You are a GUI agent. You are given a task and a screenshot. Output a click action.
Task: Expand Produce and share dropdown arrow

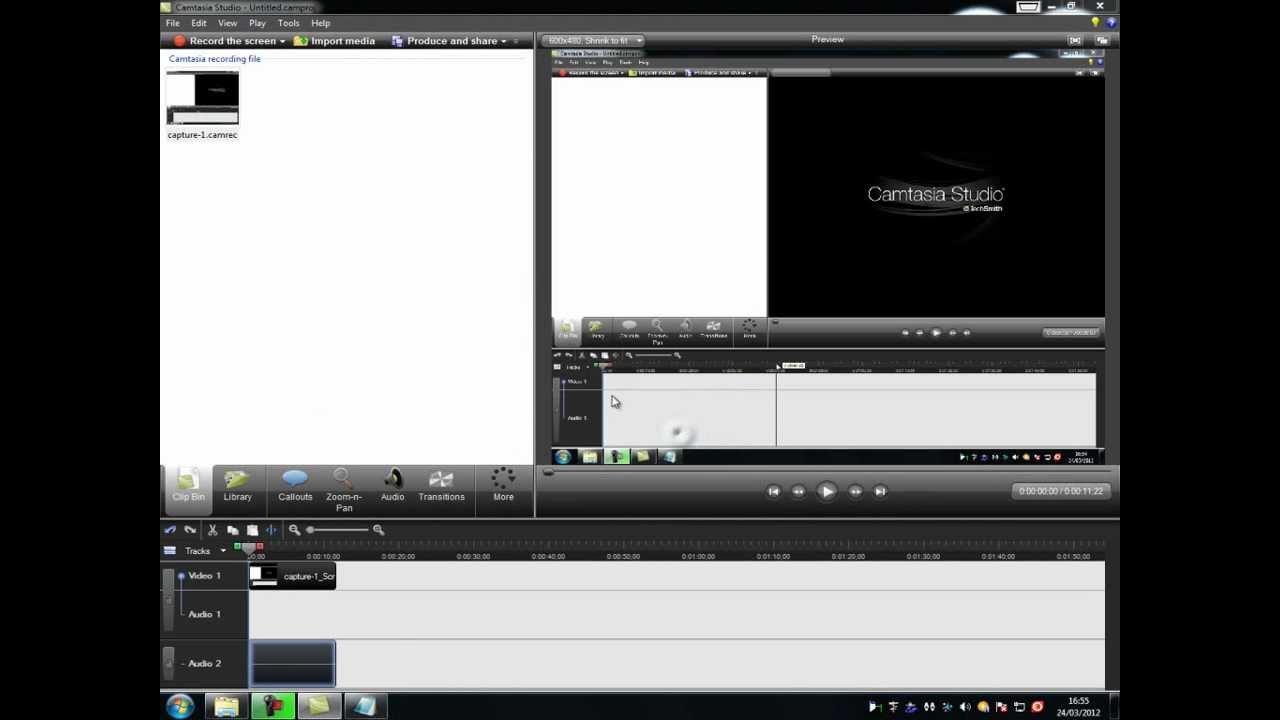[504, 41]
